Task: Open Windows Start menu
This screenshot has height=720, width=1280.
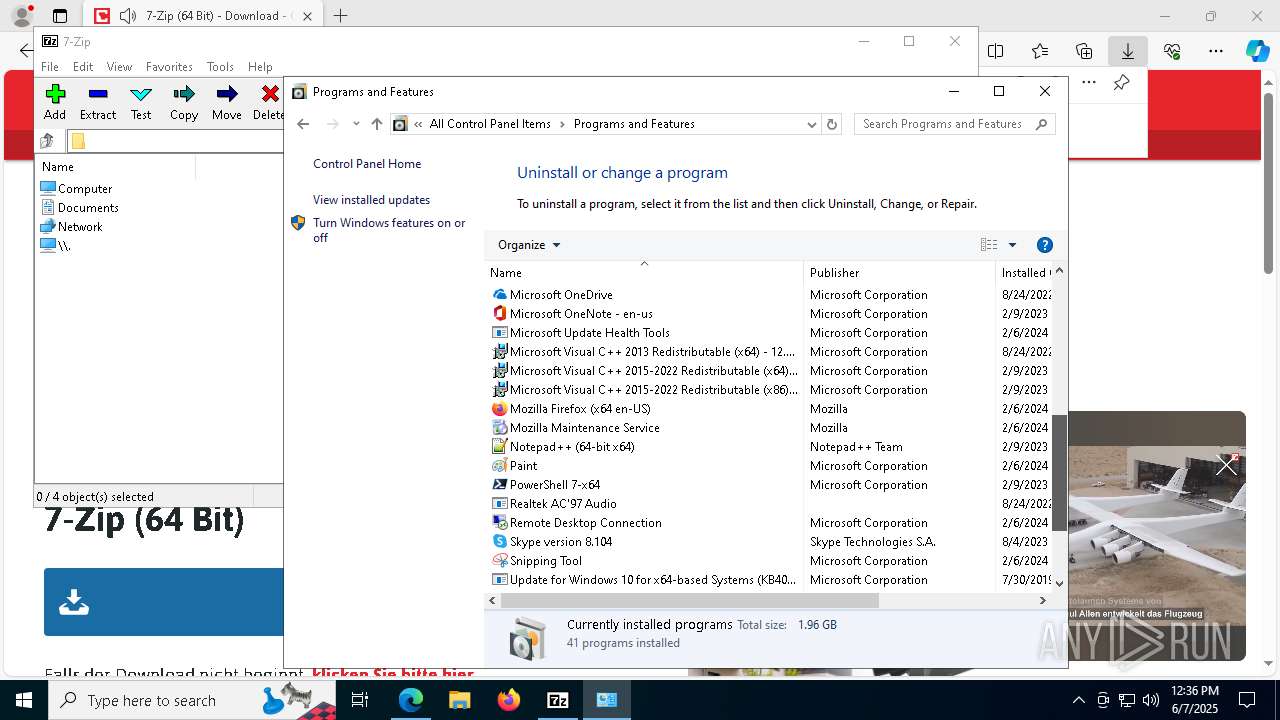Action: coord(24,700)
